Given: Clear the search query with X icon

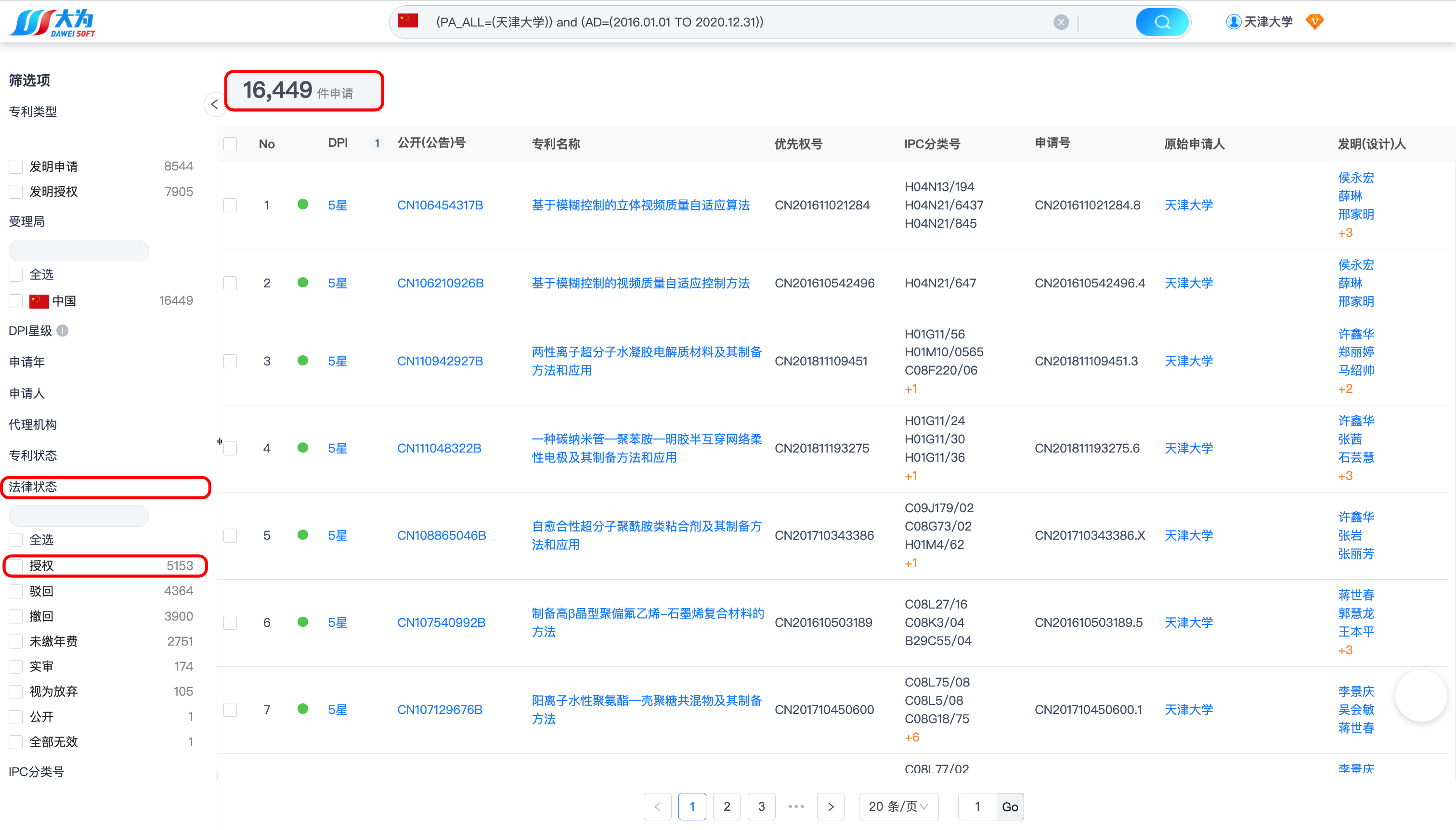Looking at the screenshot, I should tap(1060, 22).
